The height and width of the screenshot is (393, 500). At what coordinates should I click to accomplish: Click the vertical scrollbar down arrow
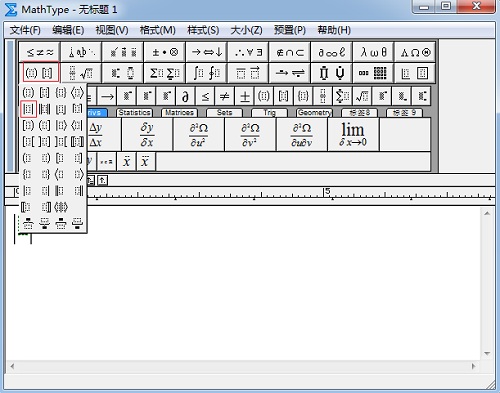point(487,353)
